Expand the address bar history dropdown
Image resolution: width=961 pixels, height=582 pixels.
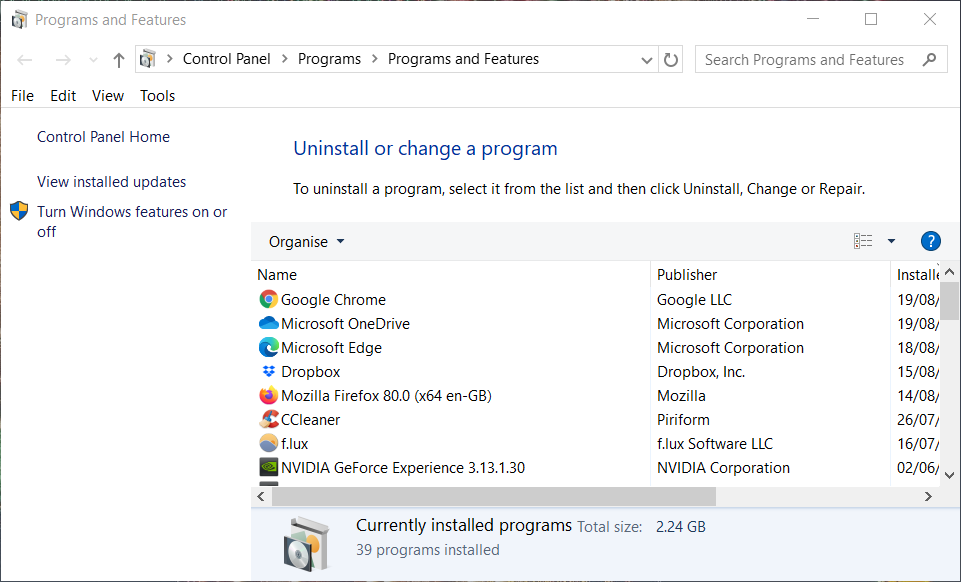tap(647, 60)
